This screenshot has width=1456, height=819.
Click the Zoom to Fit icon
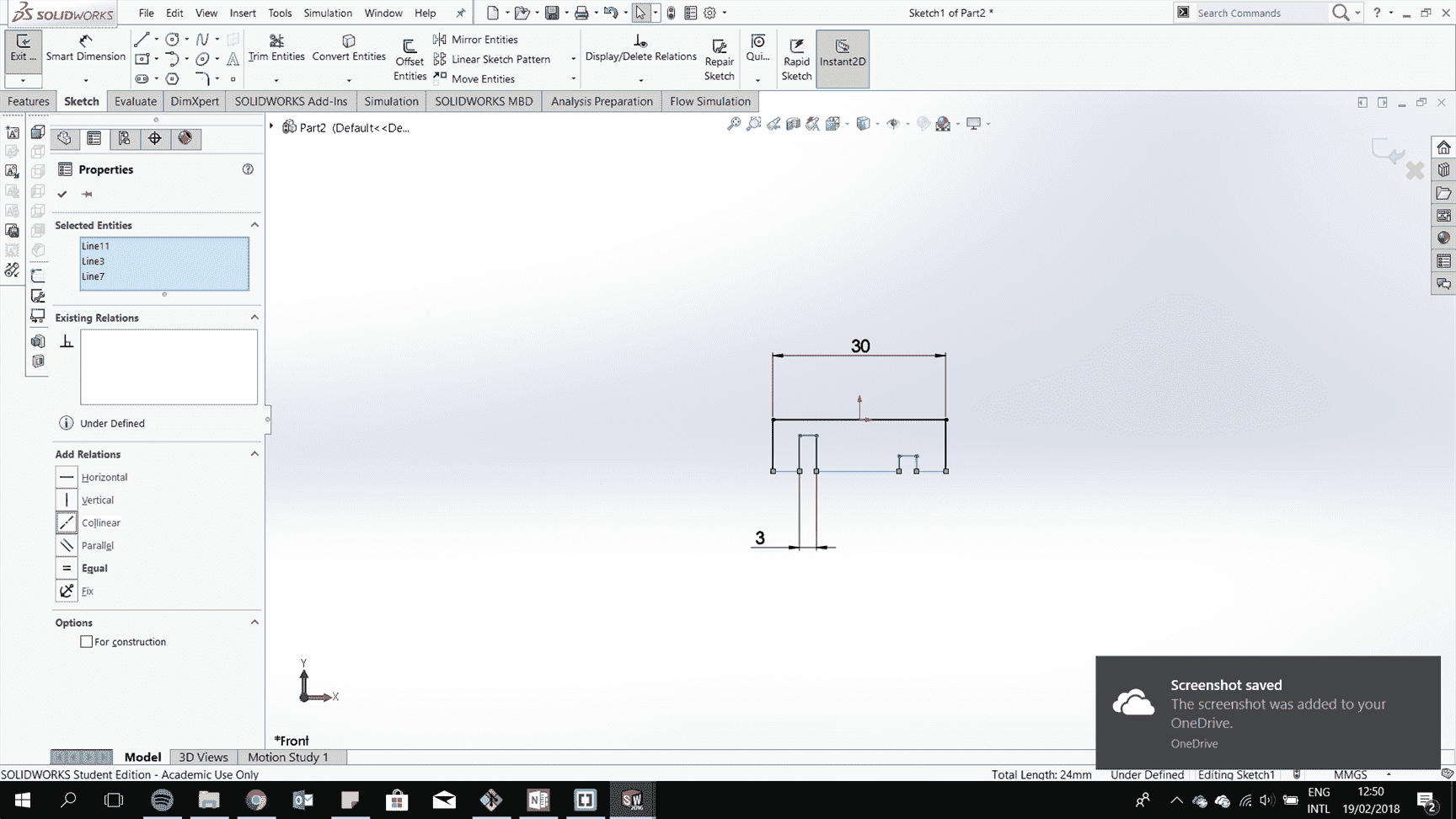[x=734, y=124]
